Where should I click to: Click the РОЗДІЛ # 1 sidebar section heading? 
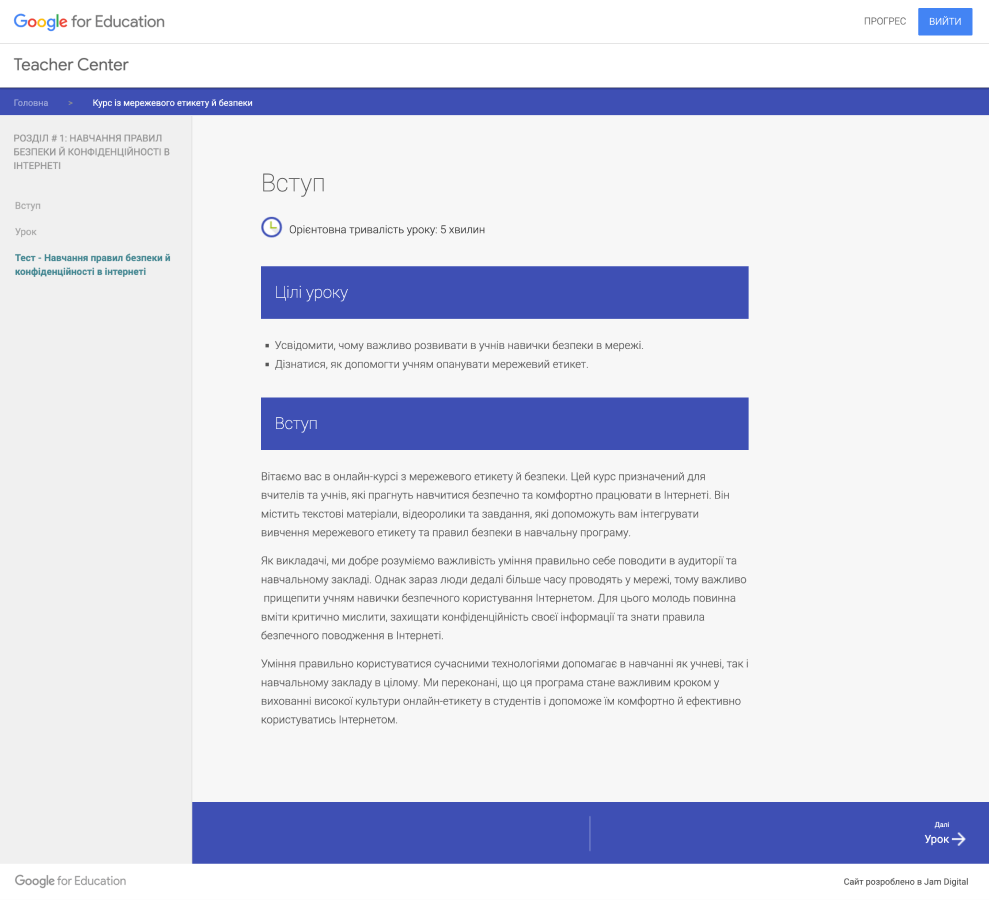[x=88, y=152]
